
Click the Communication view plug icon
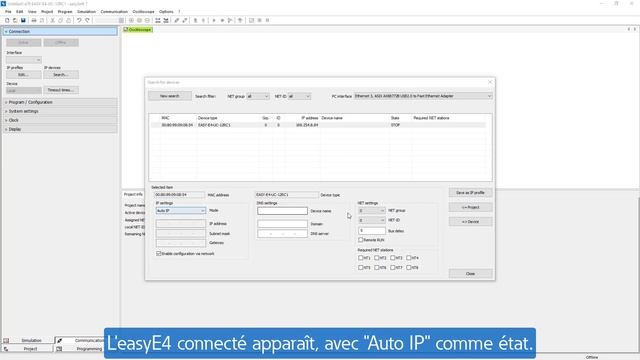60,340
